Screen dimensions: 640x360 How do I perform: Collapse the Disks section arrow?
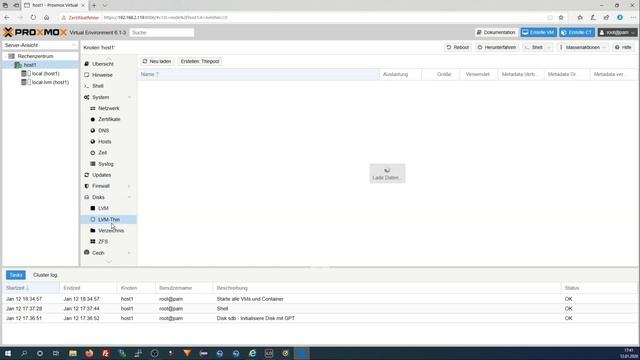pyautogui.click(x=129, y=197)
